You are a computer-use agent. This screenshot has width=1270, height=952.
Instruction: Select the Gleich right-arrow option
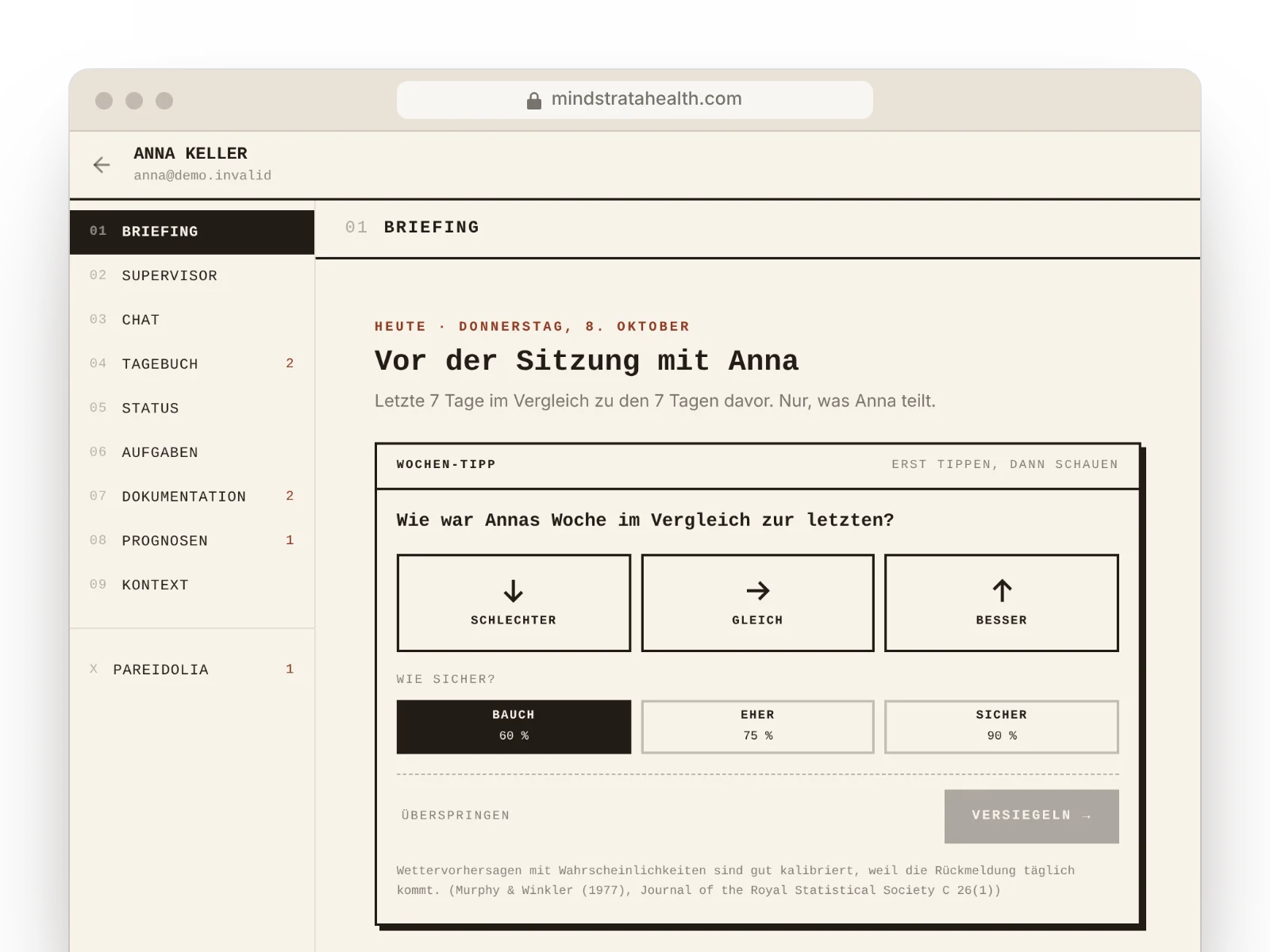coord(757,603)
